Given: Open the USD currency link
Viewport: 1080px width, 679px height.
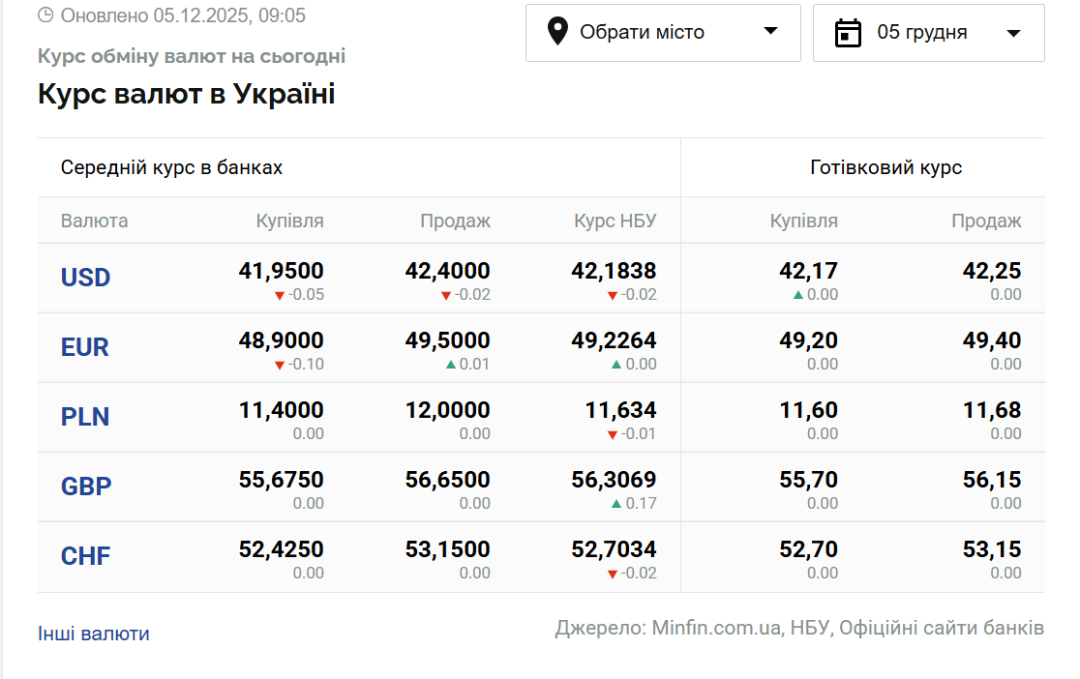Looking at the screenshot, I should (86, 277).
